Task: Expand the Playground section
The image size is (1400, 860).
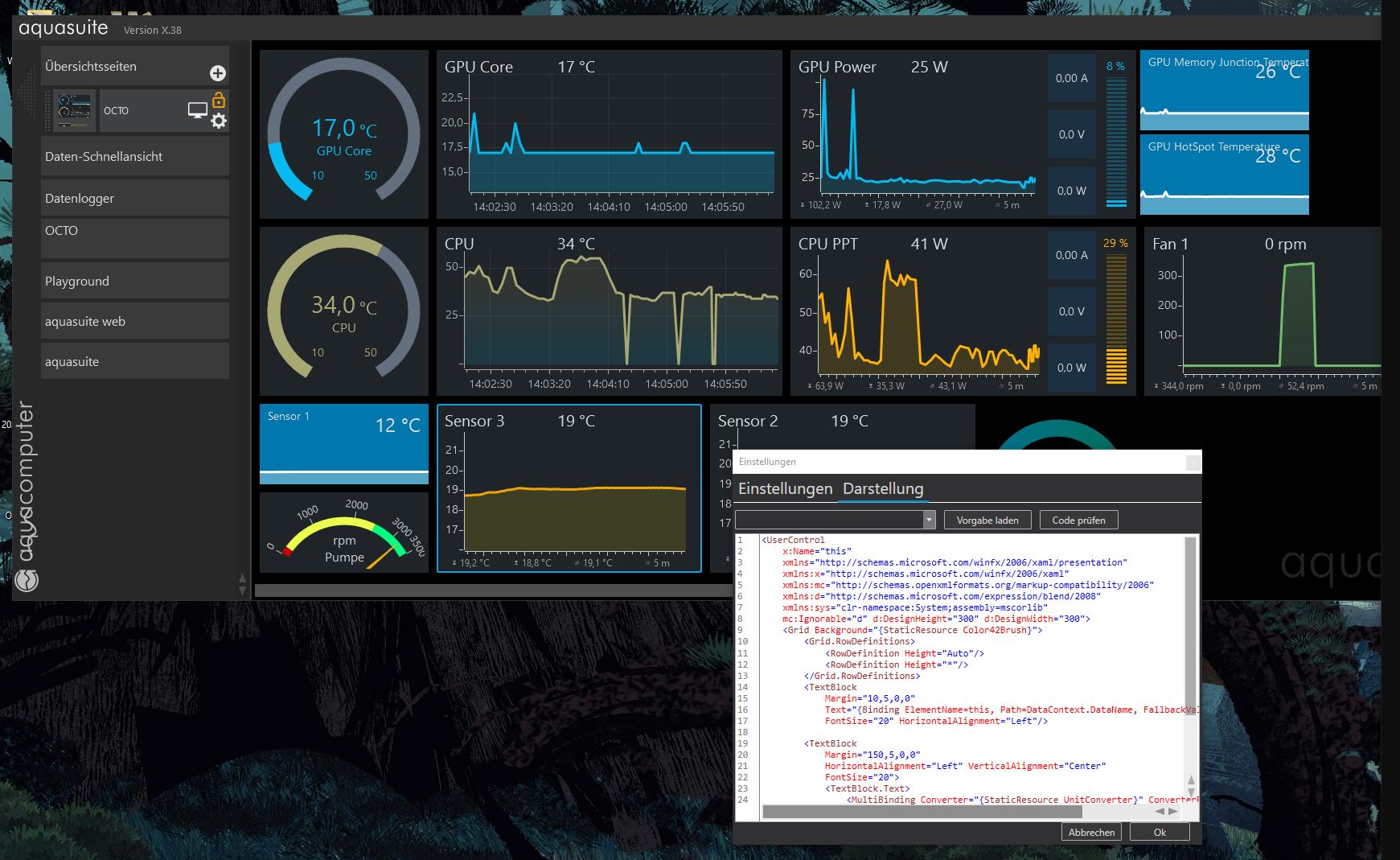Action: pos(134,282)
